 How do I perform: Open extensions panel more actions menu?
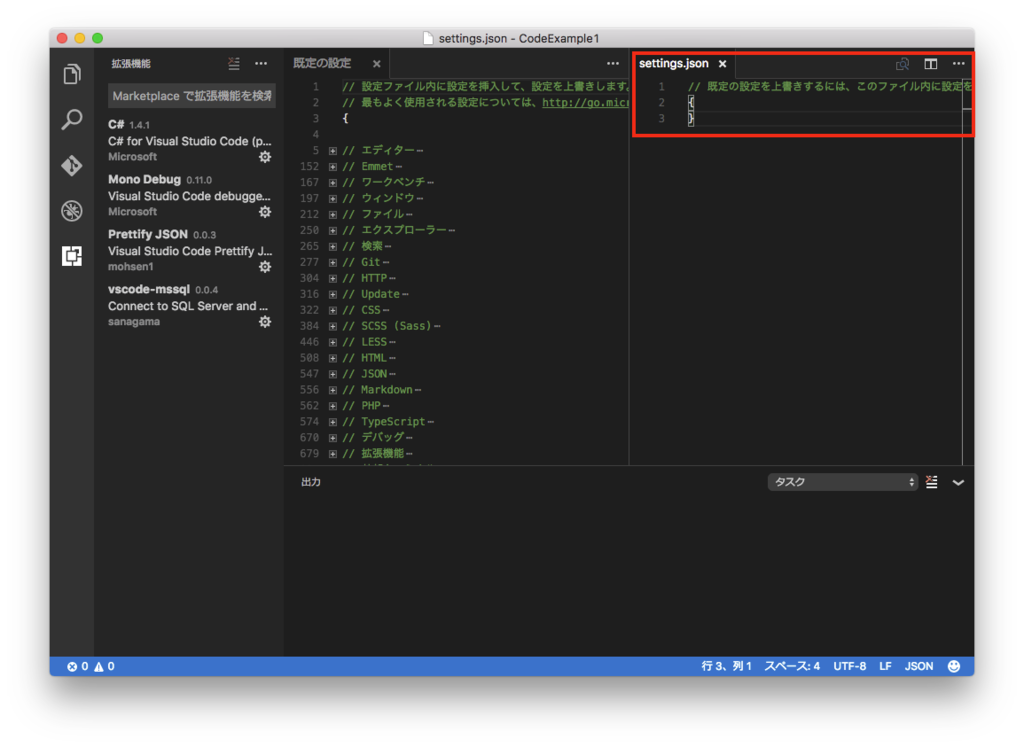[261, 63]
